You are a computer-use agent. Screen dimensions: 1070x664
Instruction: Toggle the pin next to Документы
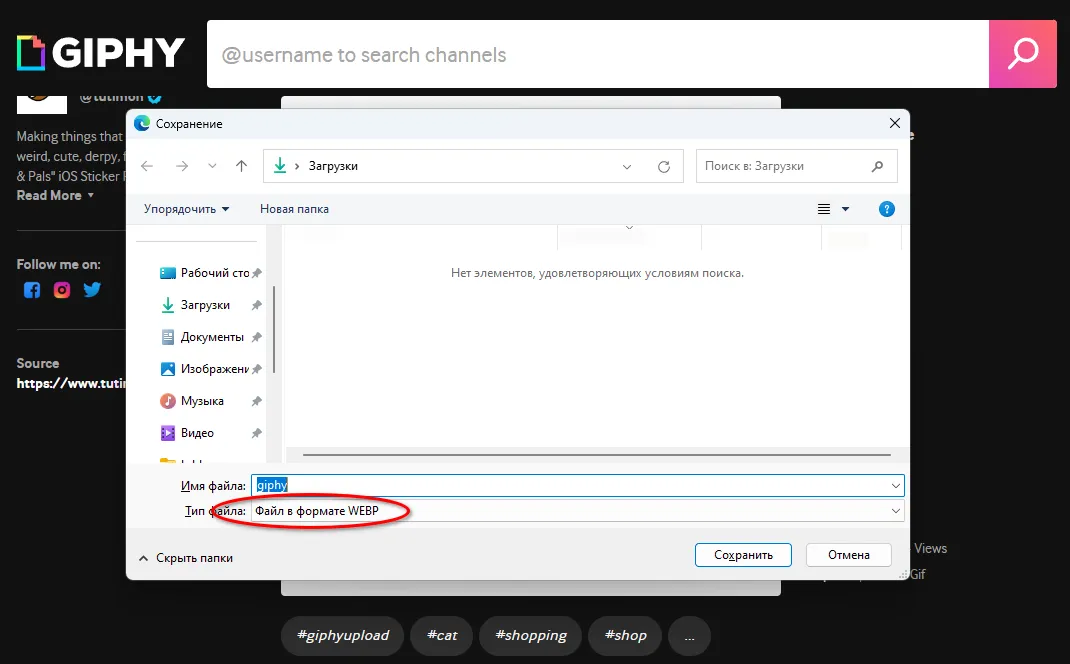(255, 336)
